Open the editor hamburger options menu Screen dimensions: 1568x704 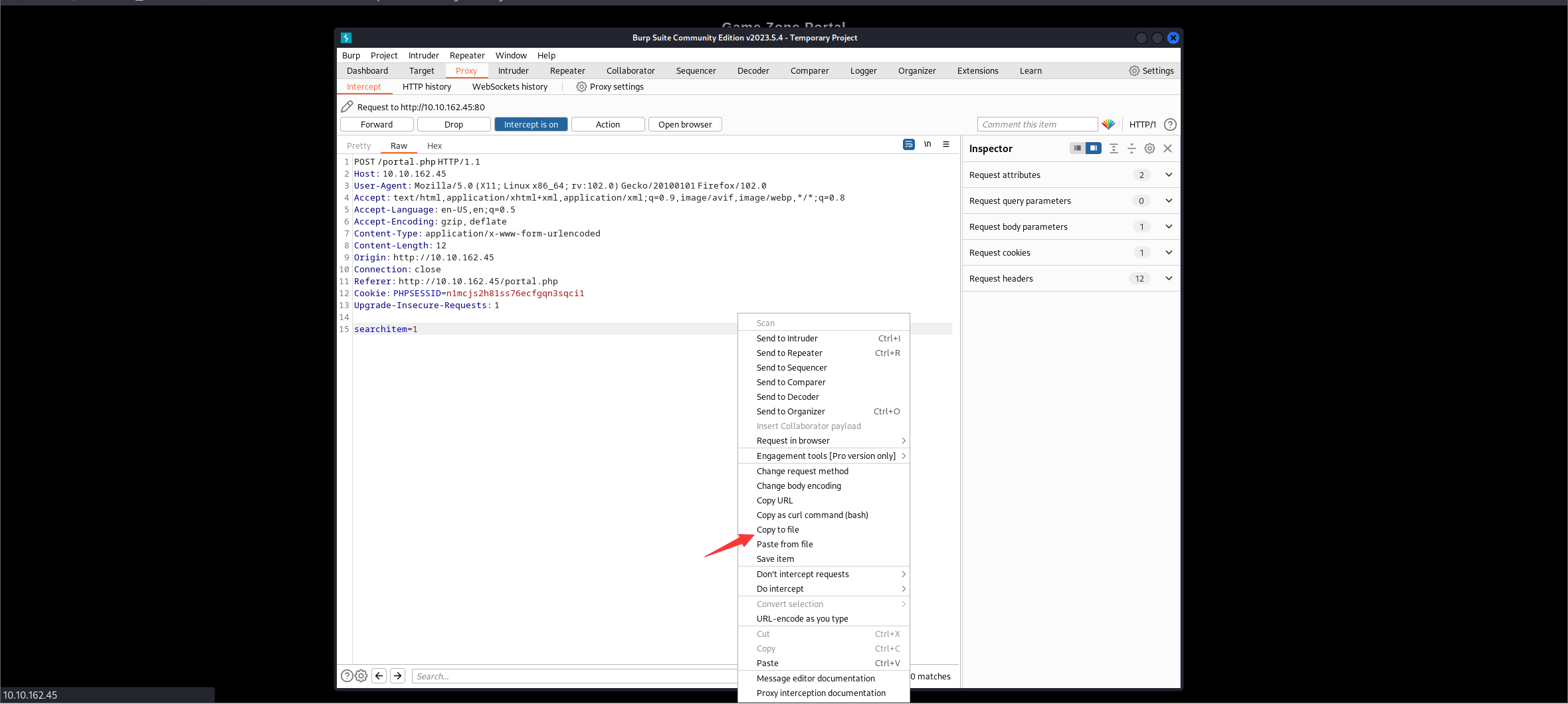click(x=946, y=145)
